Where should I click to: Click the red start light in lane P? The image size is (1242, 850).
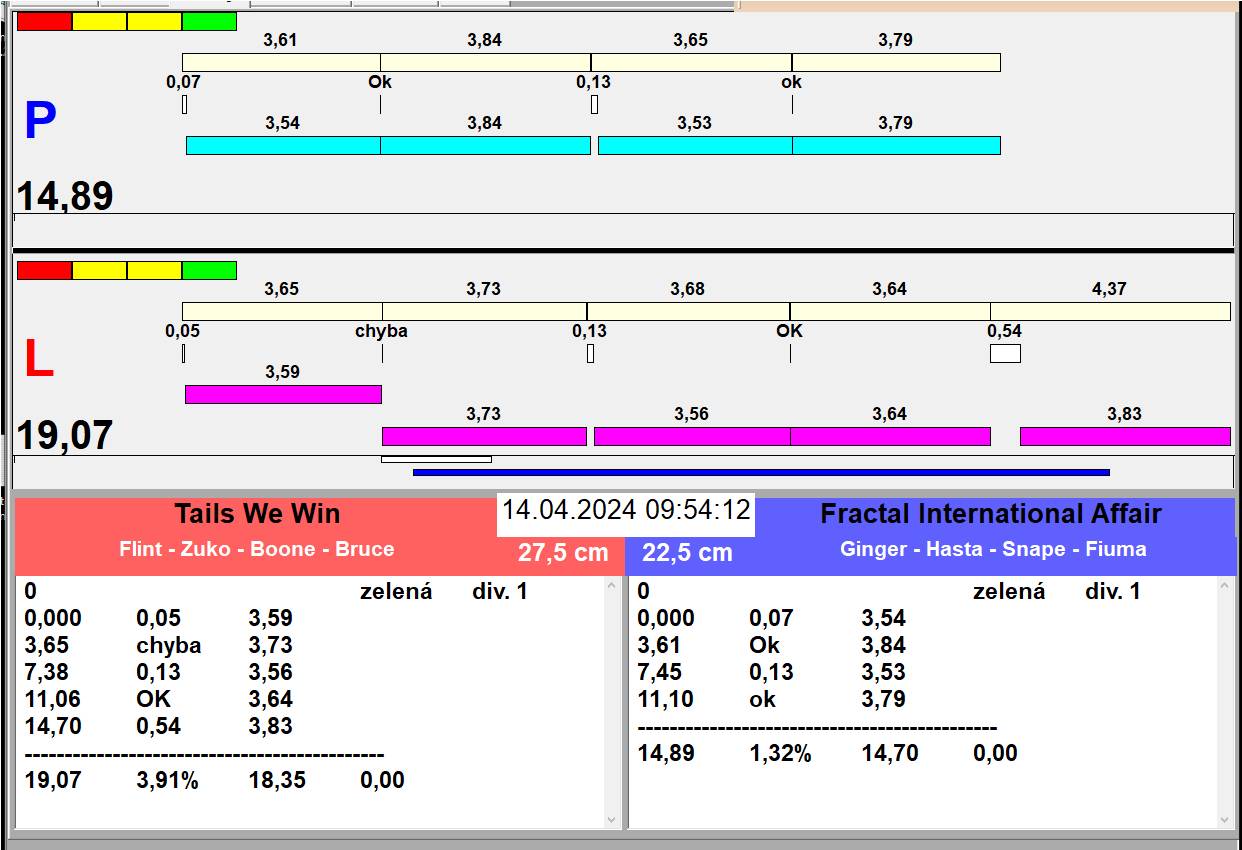[45, 22]
